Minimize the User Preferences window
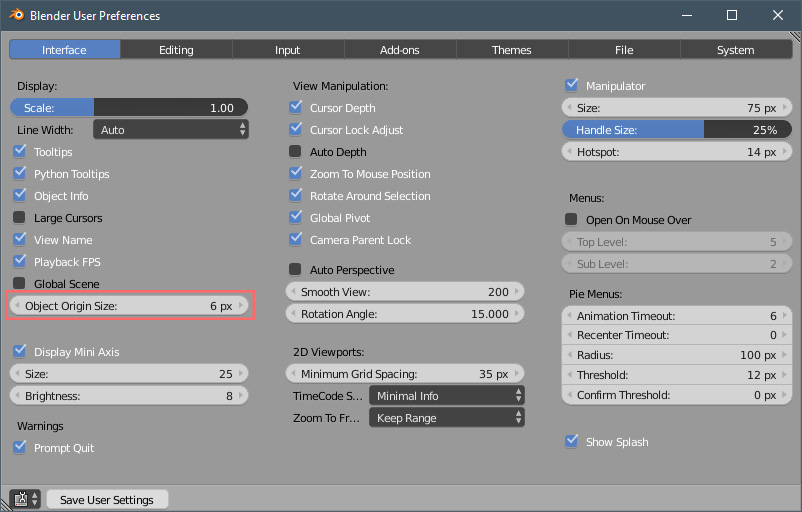 coord(687,15)
